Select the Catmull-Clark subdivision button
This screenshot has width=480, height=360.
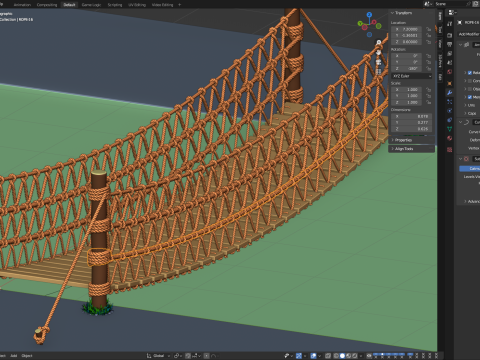point(470,169)
